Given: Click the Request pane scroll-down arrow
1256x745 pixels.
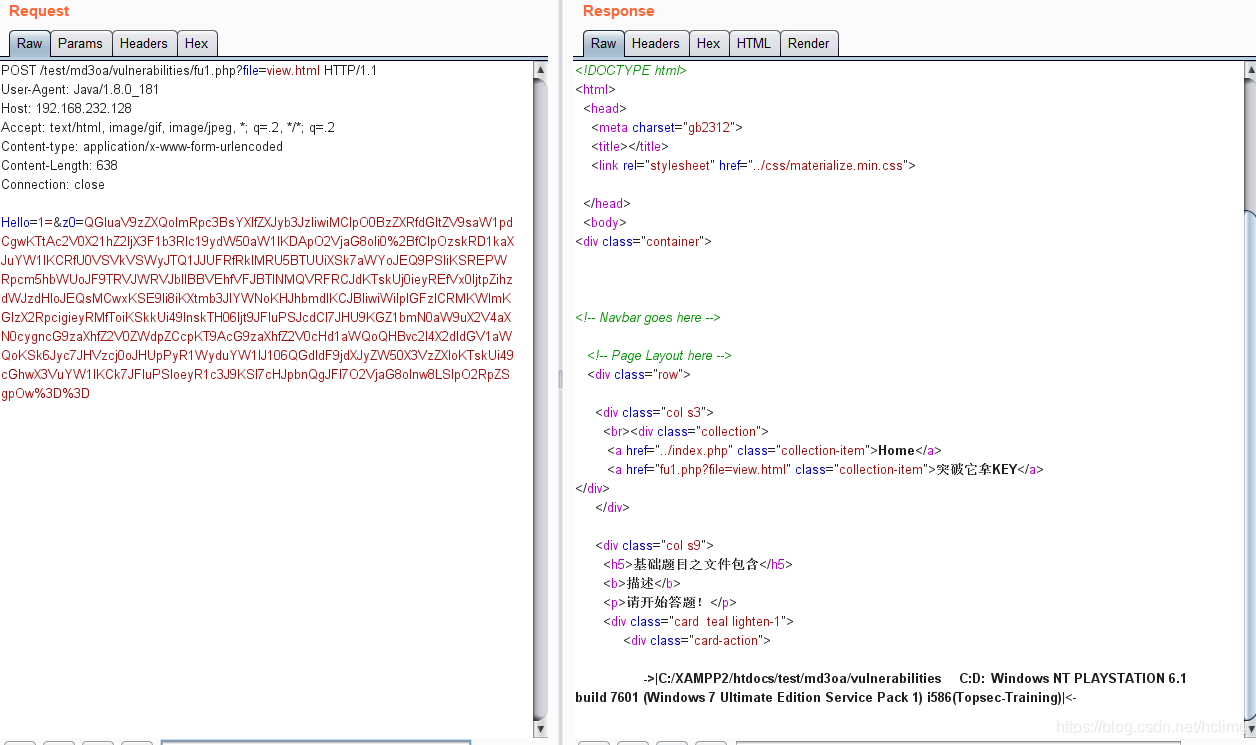Looking at the screenshot, I should 541,729.
